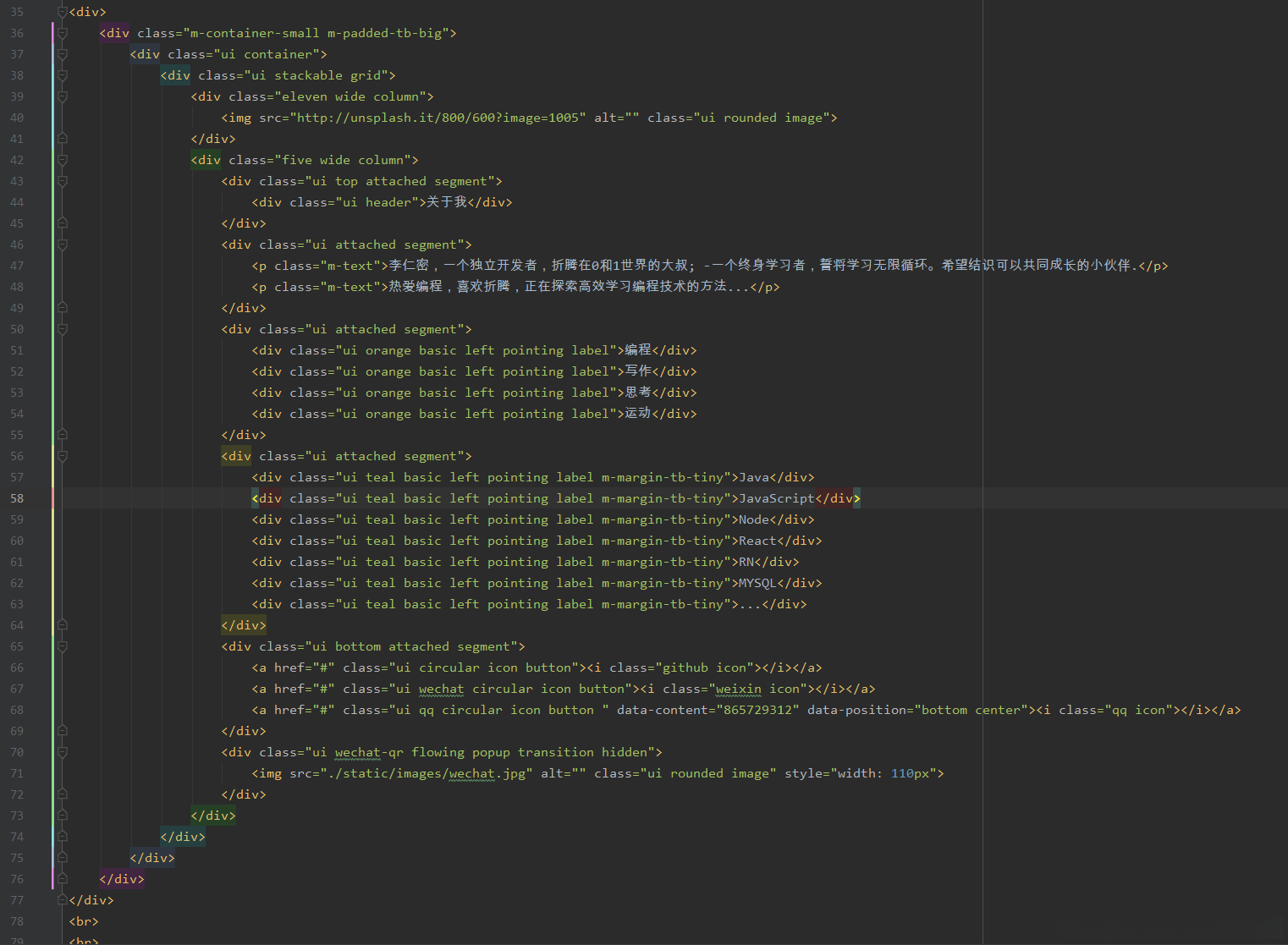Click the label text "写作" on line 52
The width and height of the screenshot is (1288, 945).
[x=638, y=371]
